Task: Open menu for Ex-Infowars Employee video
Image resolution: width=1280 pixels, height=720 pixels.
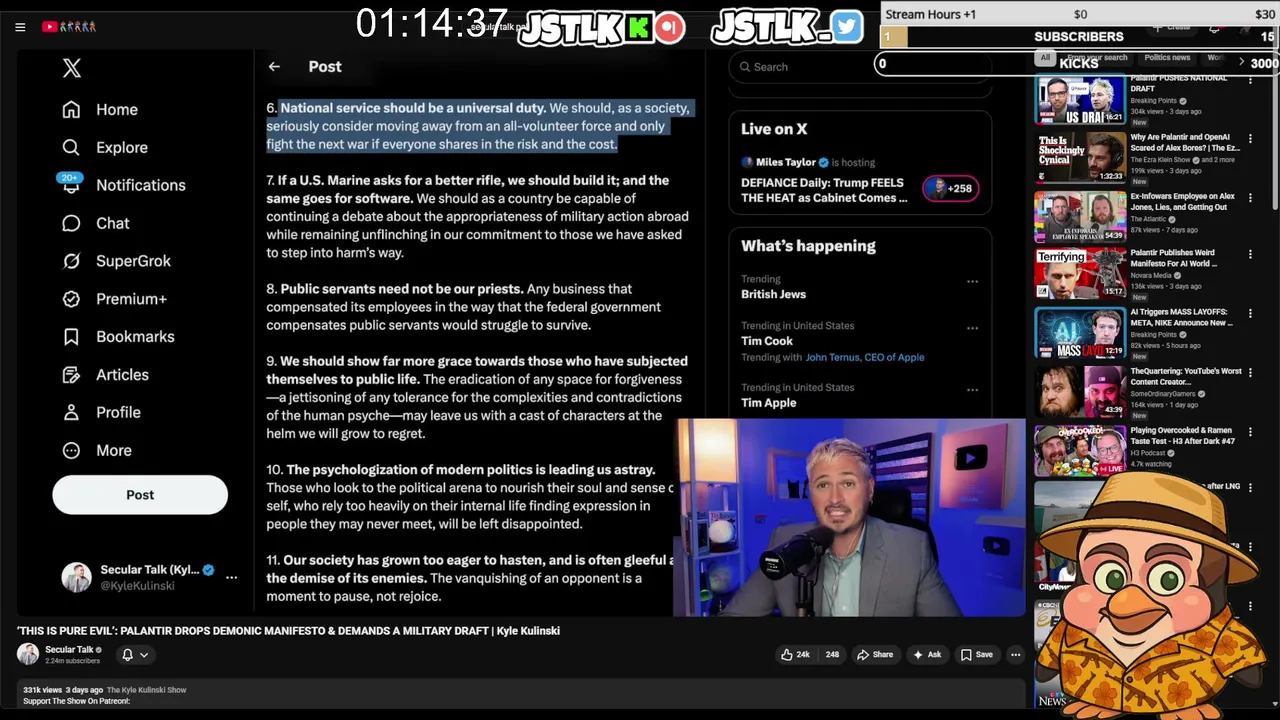Action: pyautogui.click(x=1250, y=198)
